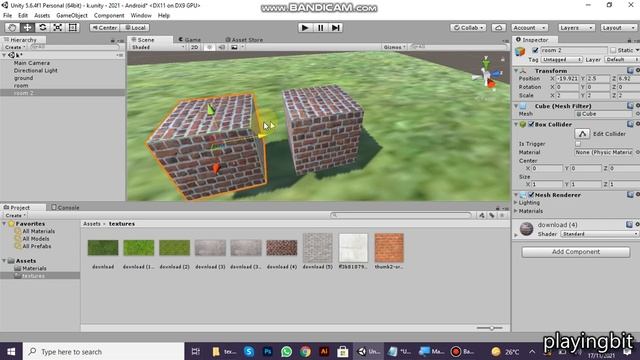Click the Position Y field
This screenshot has height=360, width=640.
pos(598,78)
